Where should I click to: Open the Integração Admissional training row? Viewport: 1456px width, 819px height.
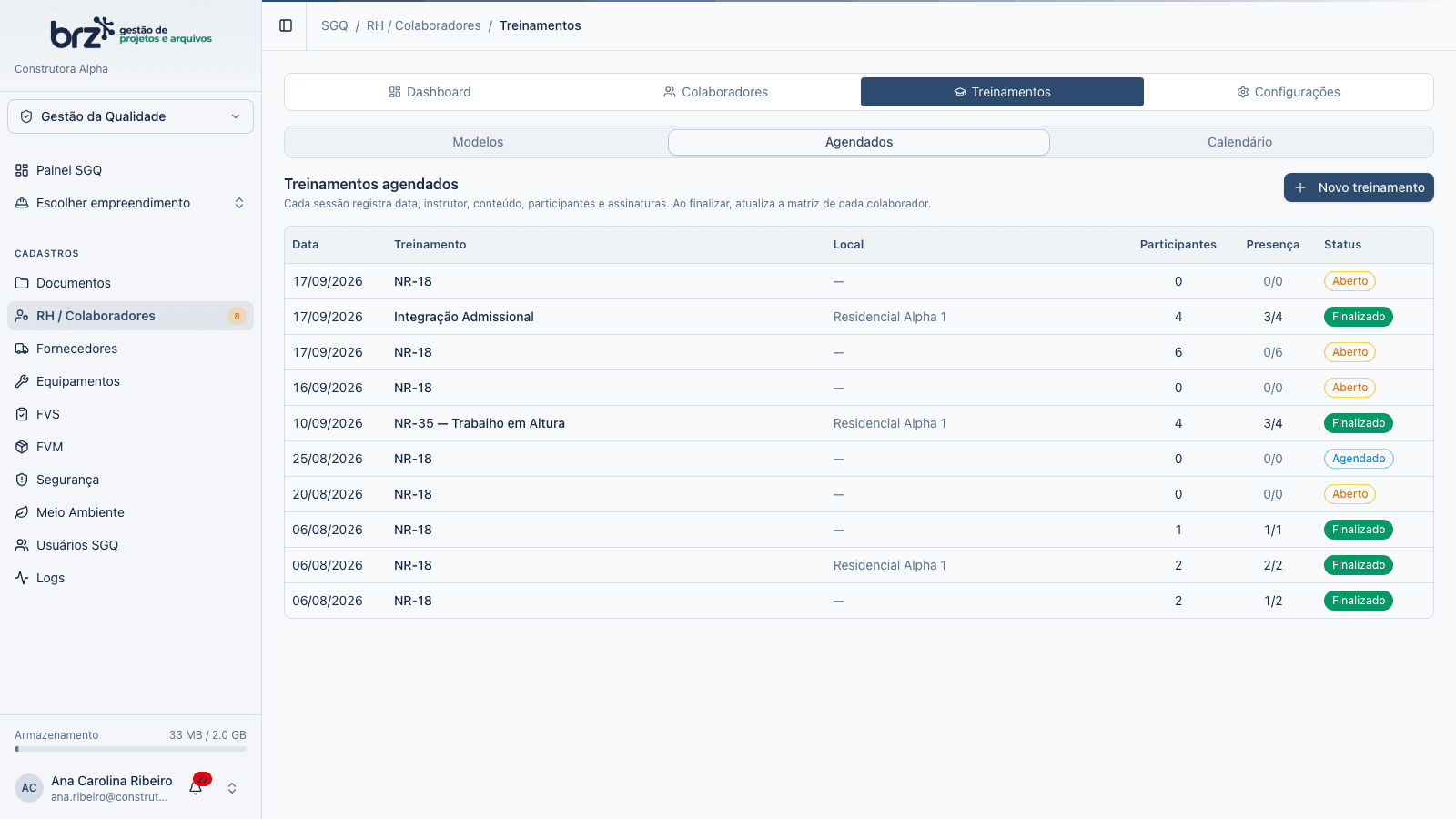(x=858, y=317)
